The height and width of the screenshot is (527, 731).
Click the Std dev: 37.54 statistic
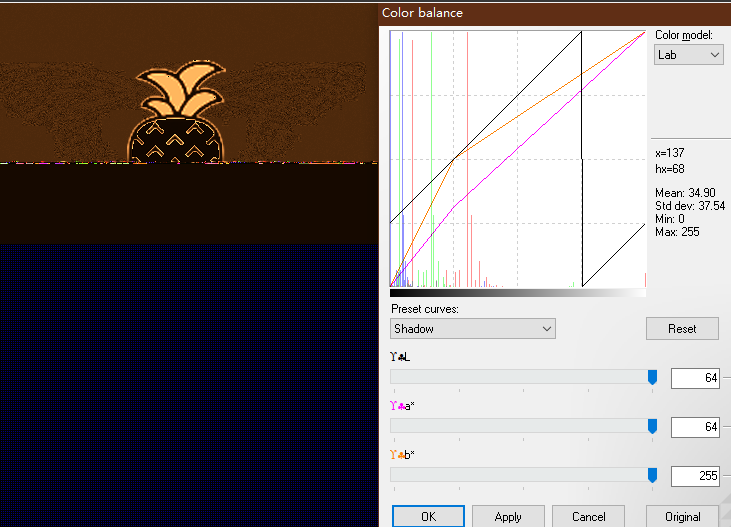[x=690, y=206]
